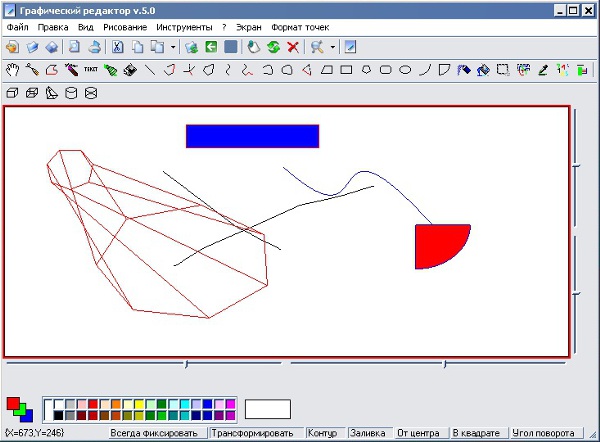Click the green left arrow icon
Viewport: 600px width, 442px height.
(x=211, y=47)
